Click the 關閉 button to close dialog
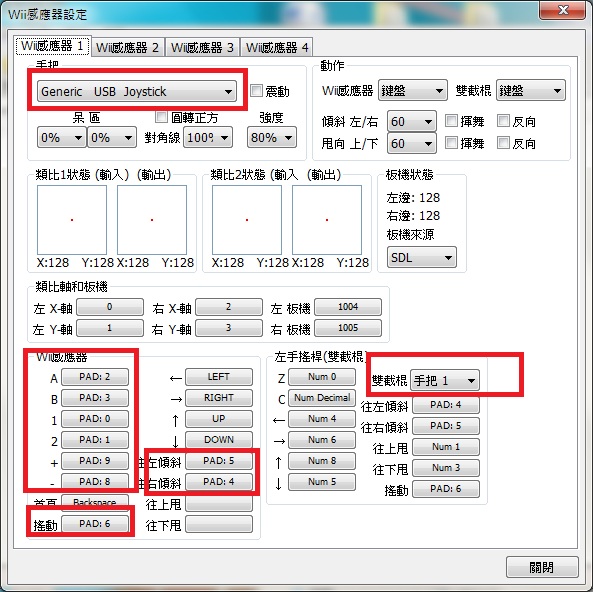 click(542, 567)
